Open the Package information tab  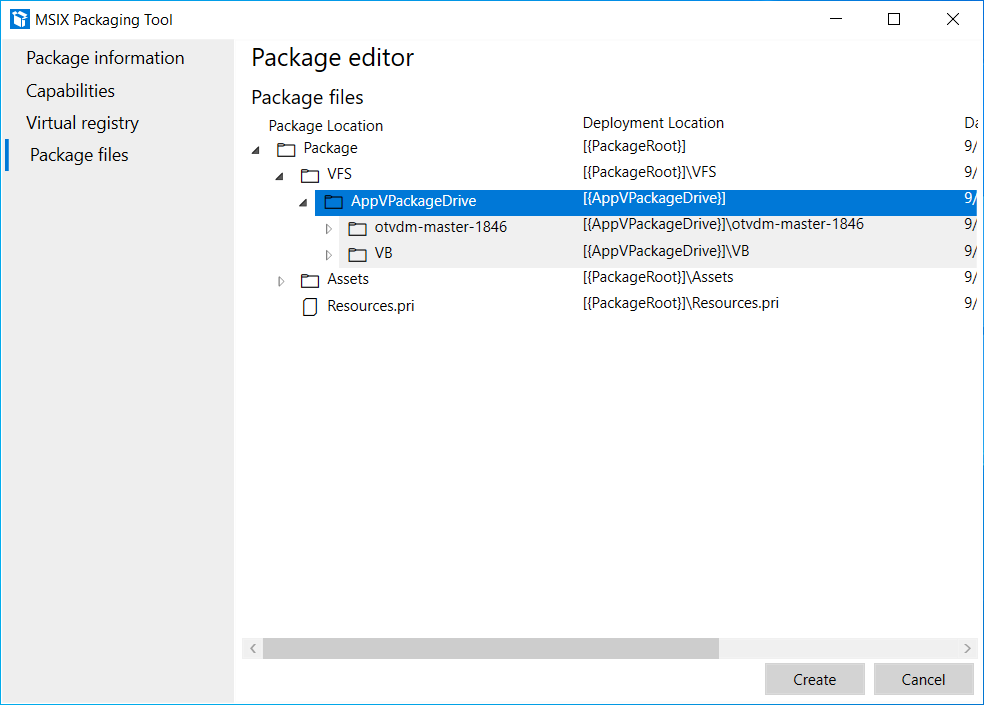[x=105, y=58]
